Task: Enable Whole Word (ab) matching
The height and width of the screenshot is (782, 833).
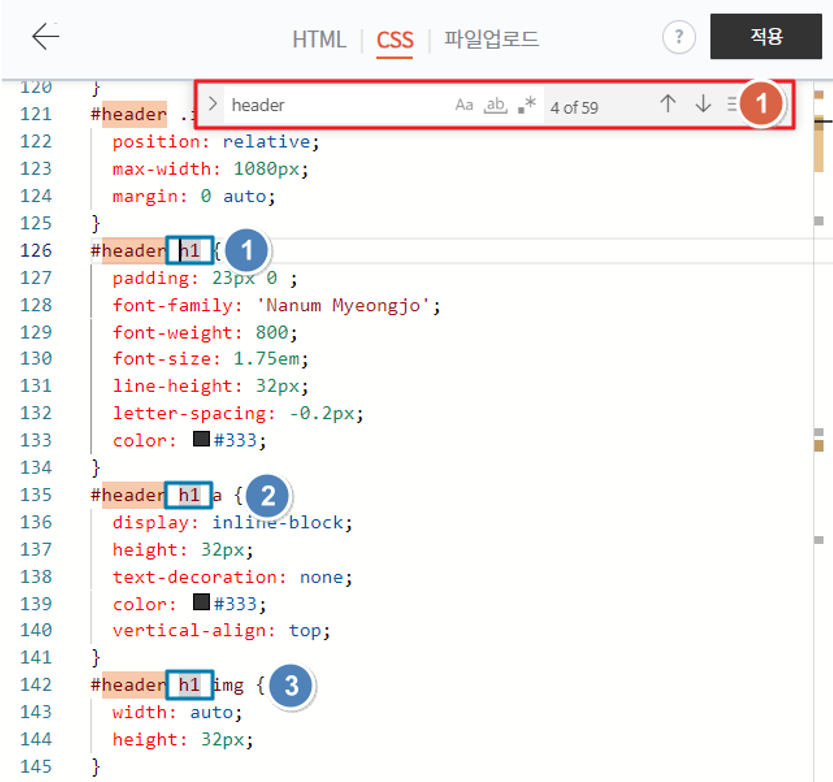Action: click(494, 103)
